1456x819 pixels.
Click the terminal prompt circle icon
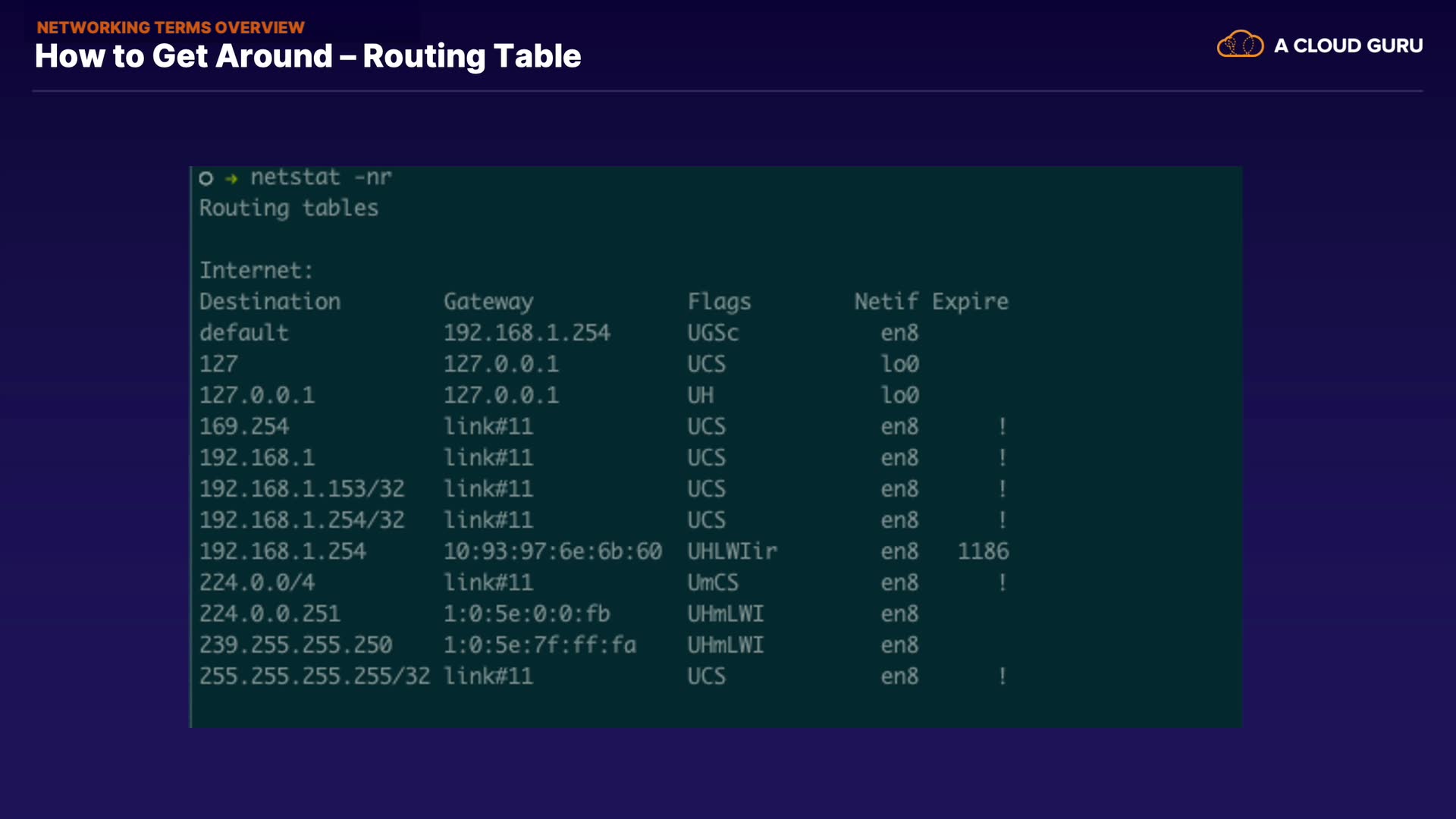click(206, 178)
